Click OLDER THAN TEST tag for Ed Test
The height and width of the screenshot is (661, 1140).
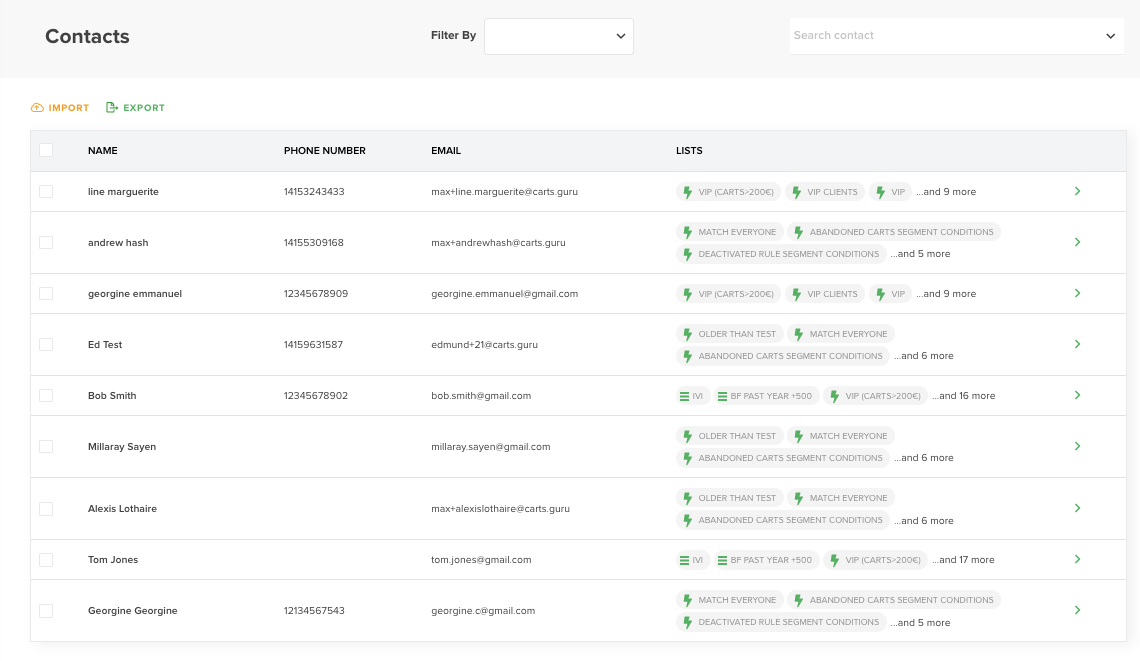click(x=730, y=334)
